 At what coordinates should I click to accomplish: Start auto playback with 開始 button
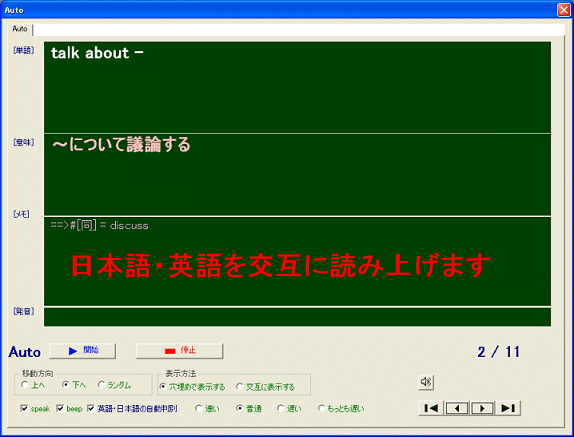[x=83, y=351]
